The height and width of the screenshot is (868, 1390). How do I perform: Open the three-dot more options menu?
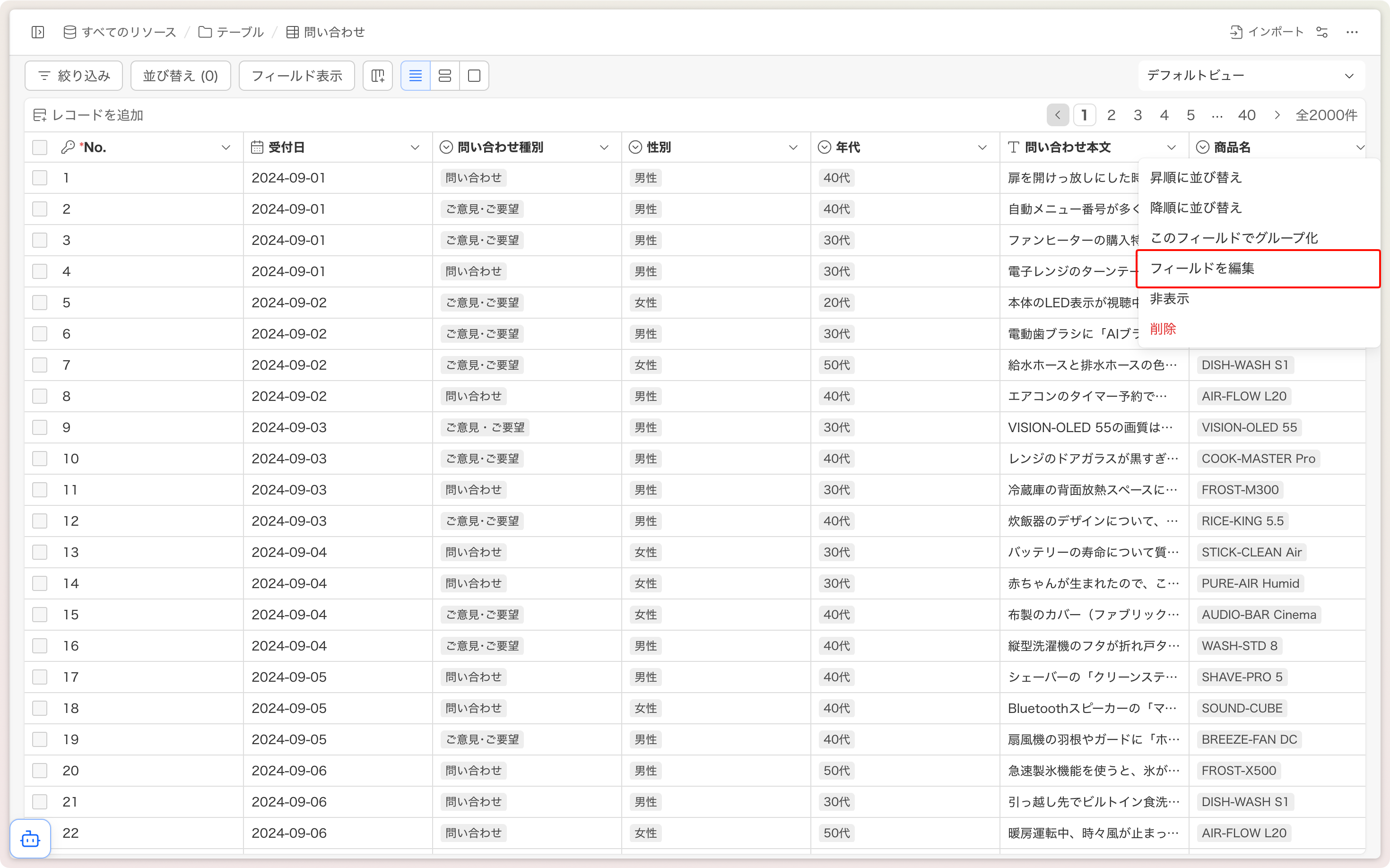1352,32
